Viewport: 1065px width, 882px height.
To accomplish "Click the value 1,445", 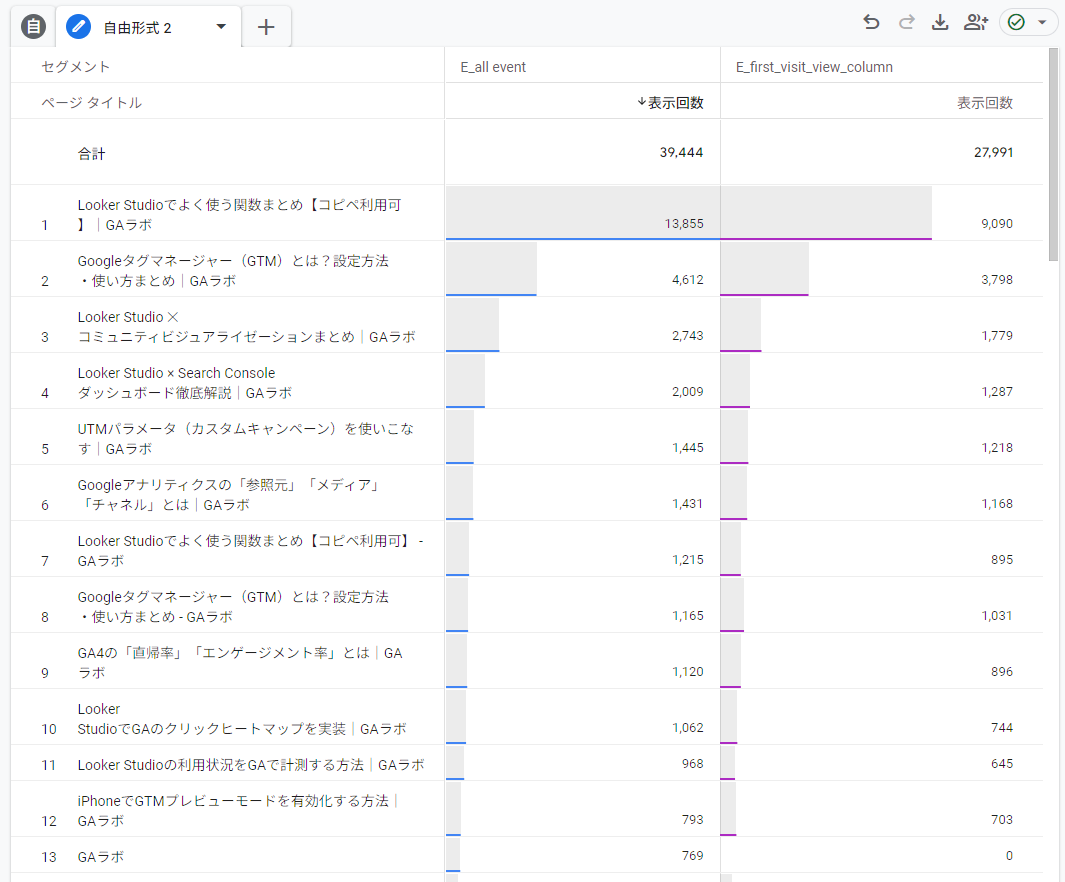I will [687, 447].
